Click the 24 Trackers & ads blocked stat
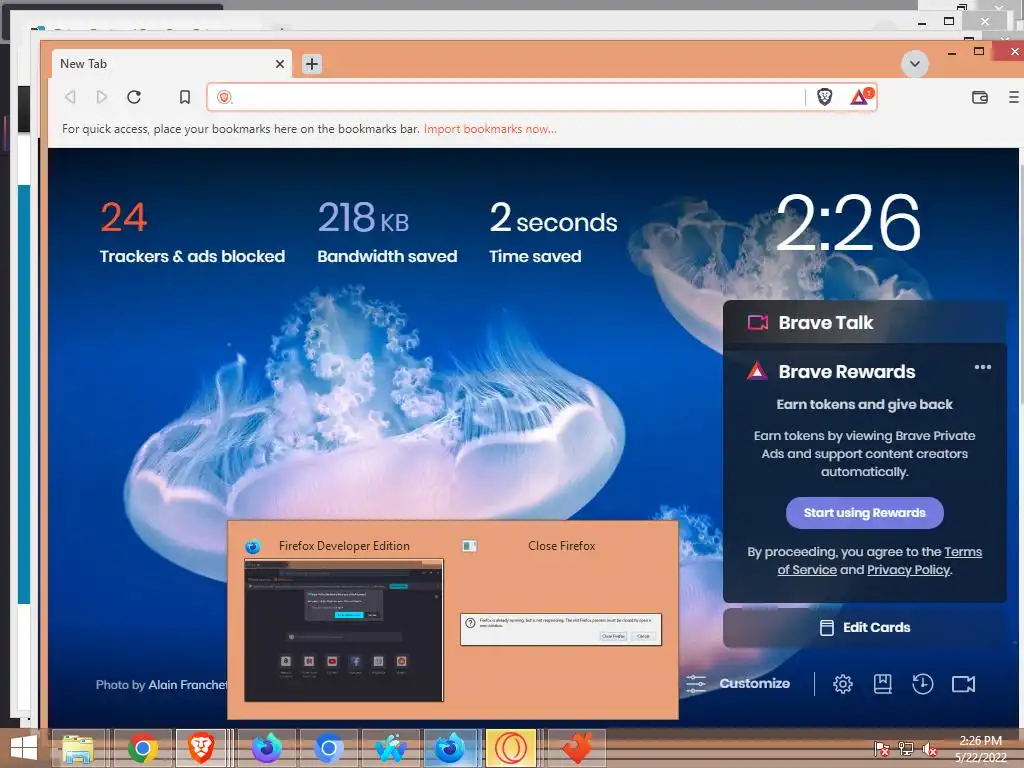This screenshot has width=1024, height=768. [x=192, y=232]
